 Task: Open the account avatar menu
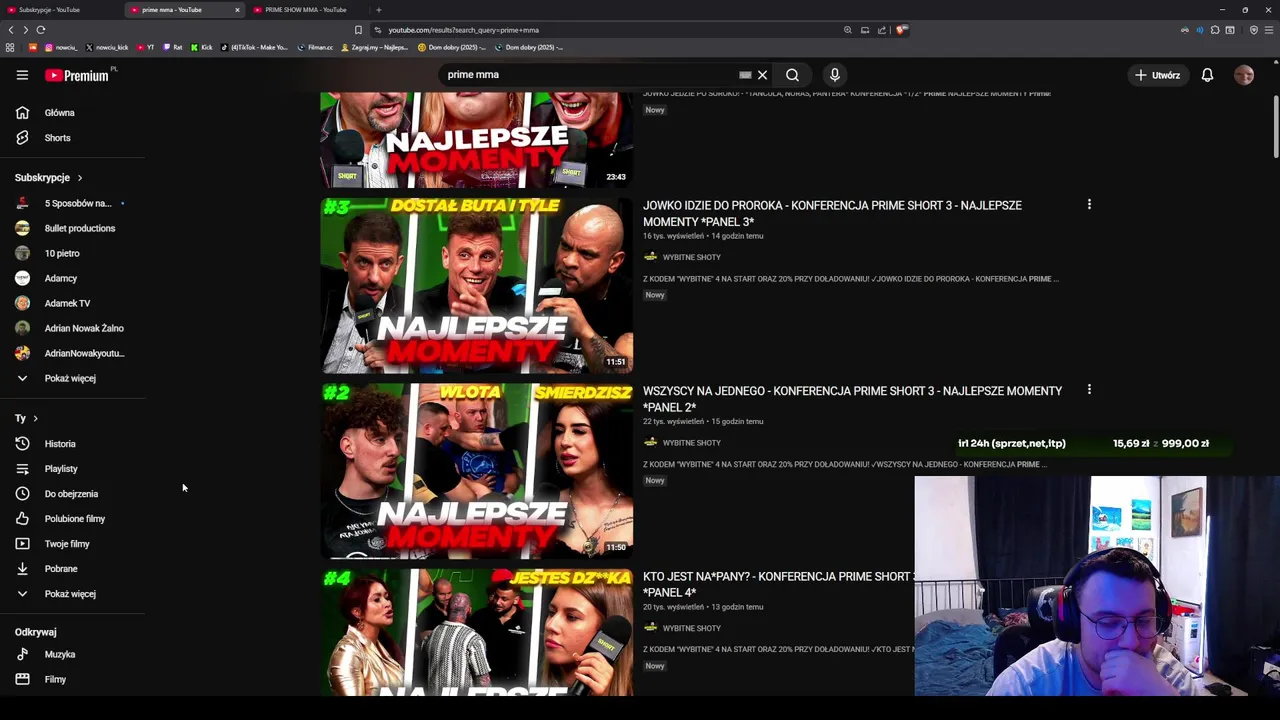[x=1244, y=75]
